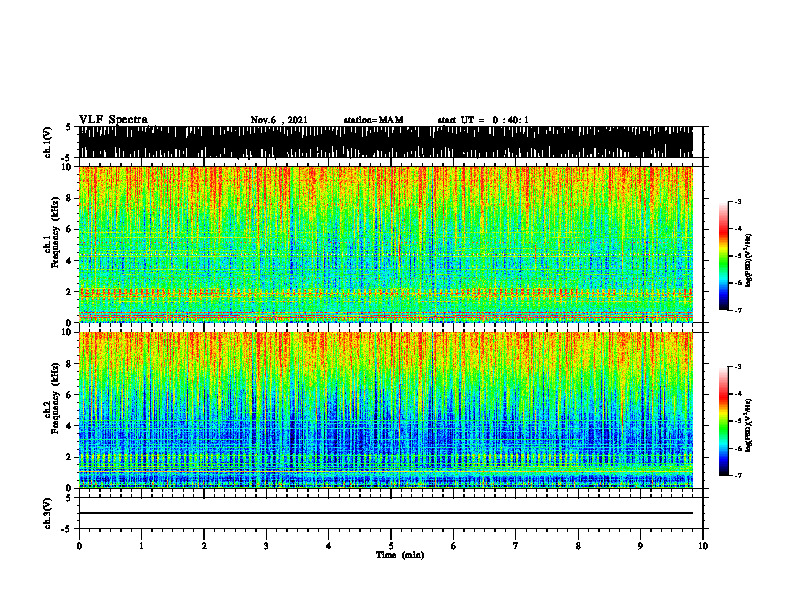
Task: Click the ch.2 color bar log(PSD) unit label
Action: tap(748, 425)
